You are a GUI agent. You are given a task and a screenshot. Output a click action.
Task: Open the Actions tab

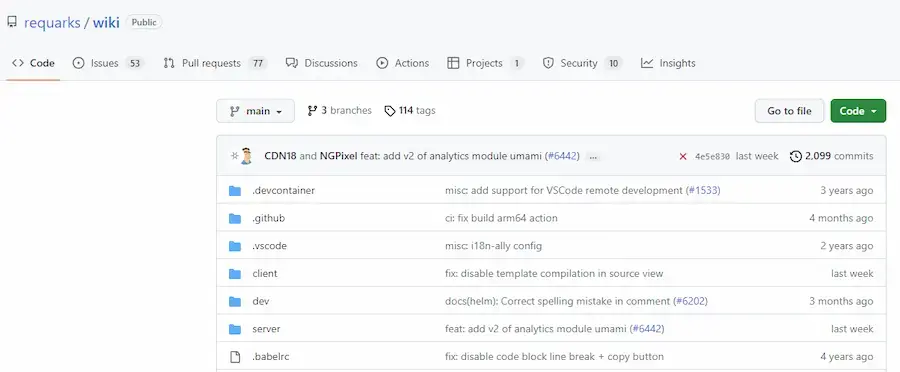pyautogui.click(x=403, y=63)
